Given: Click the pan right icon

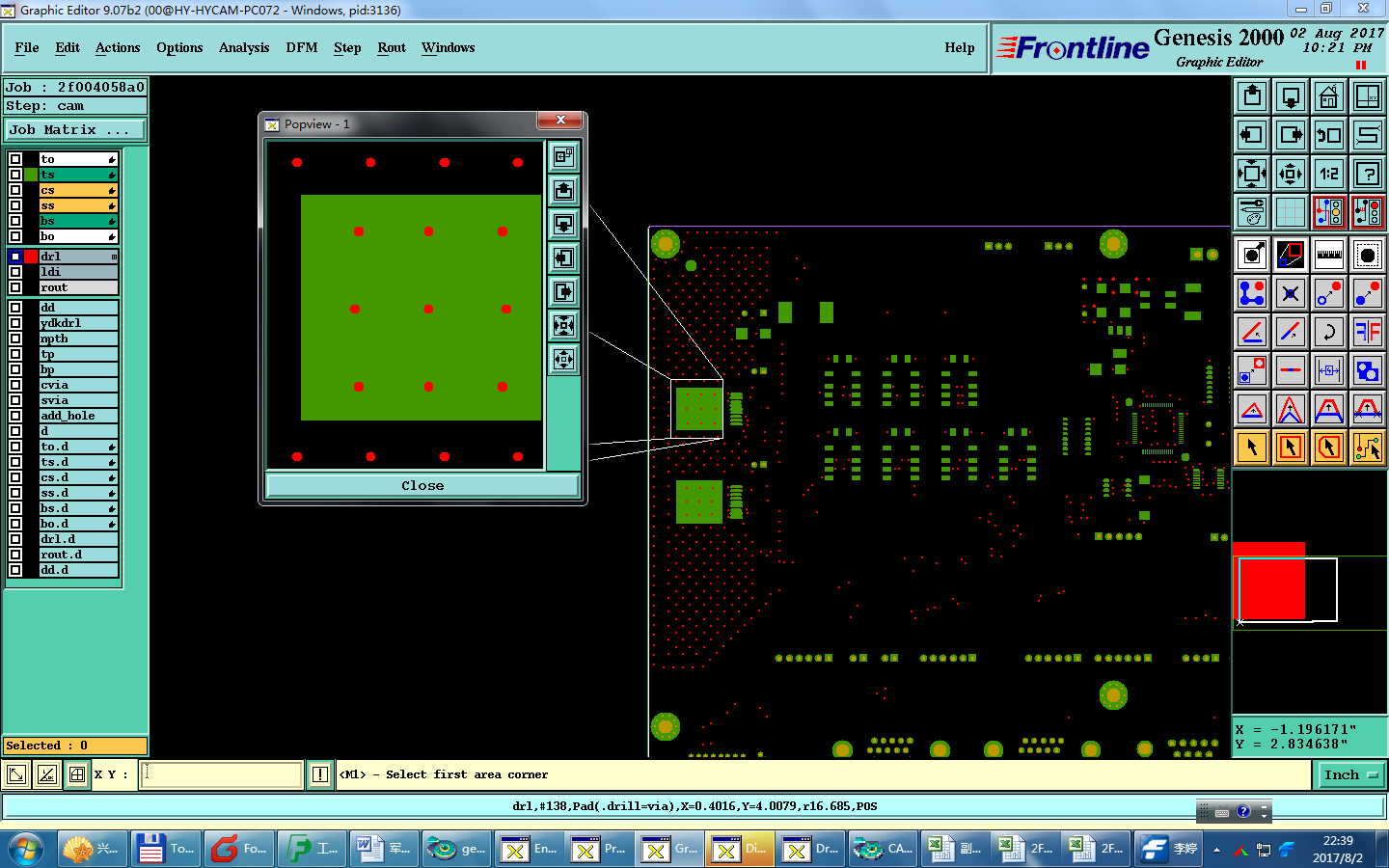Looking at the screenshot, I should (1291, 135).
